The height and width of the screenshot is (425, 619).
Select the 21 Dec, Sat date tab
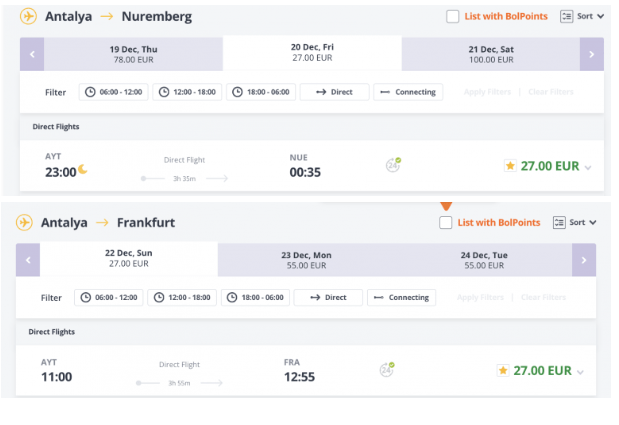pyautogui.click(x=491, y=54)
